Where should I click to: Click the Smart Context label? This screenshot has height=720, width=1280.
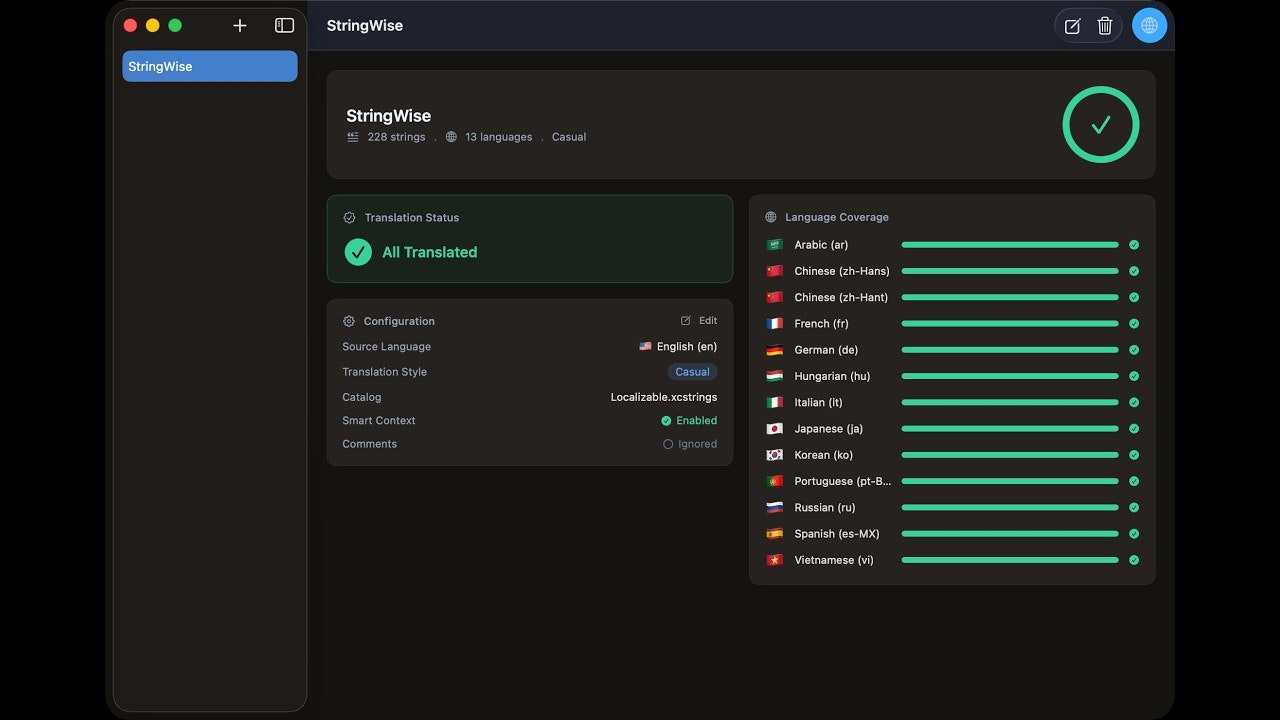coord(379,421)
